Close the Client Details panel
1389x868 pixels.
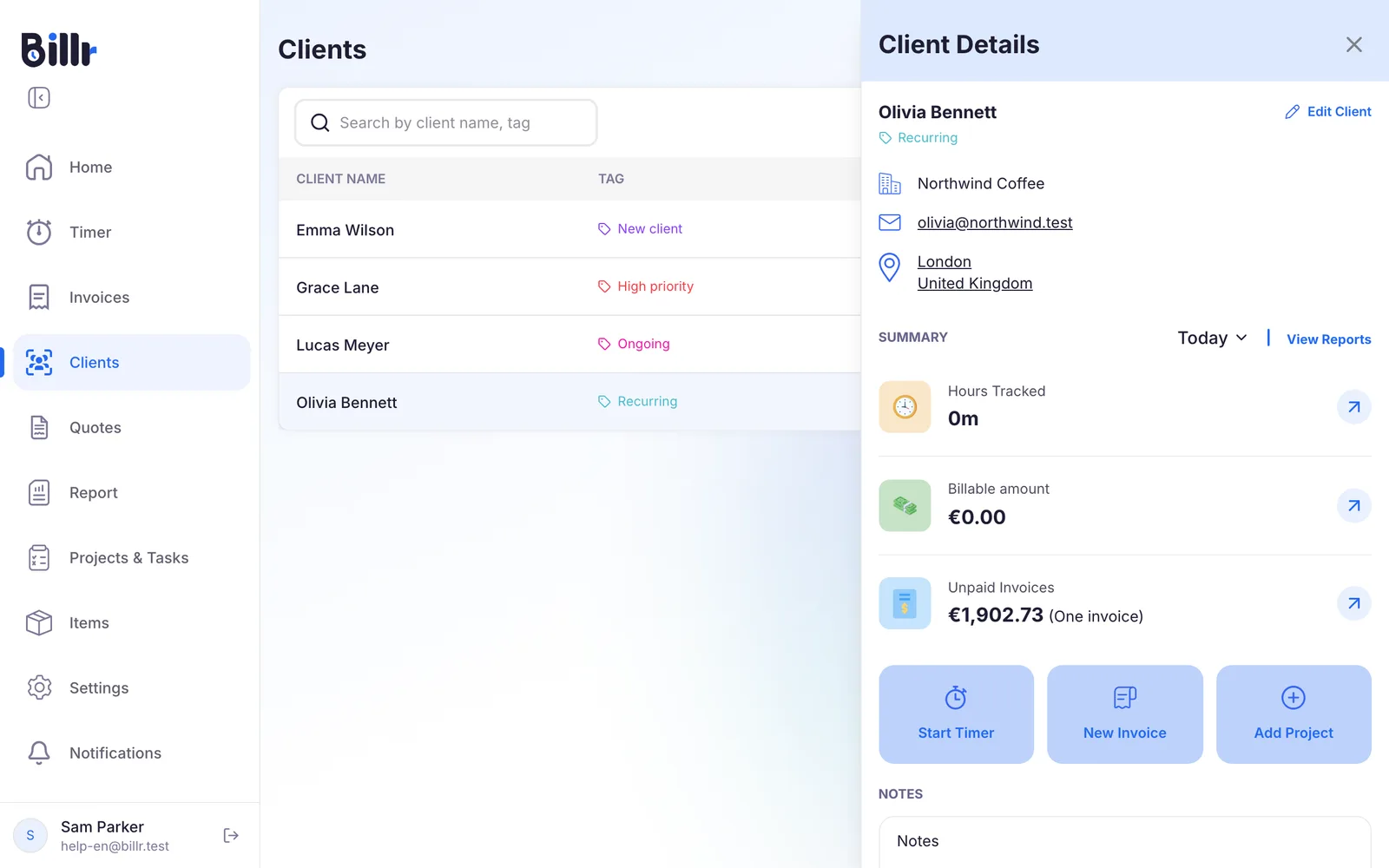[1353, 44]
